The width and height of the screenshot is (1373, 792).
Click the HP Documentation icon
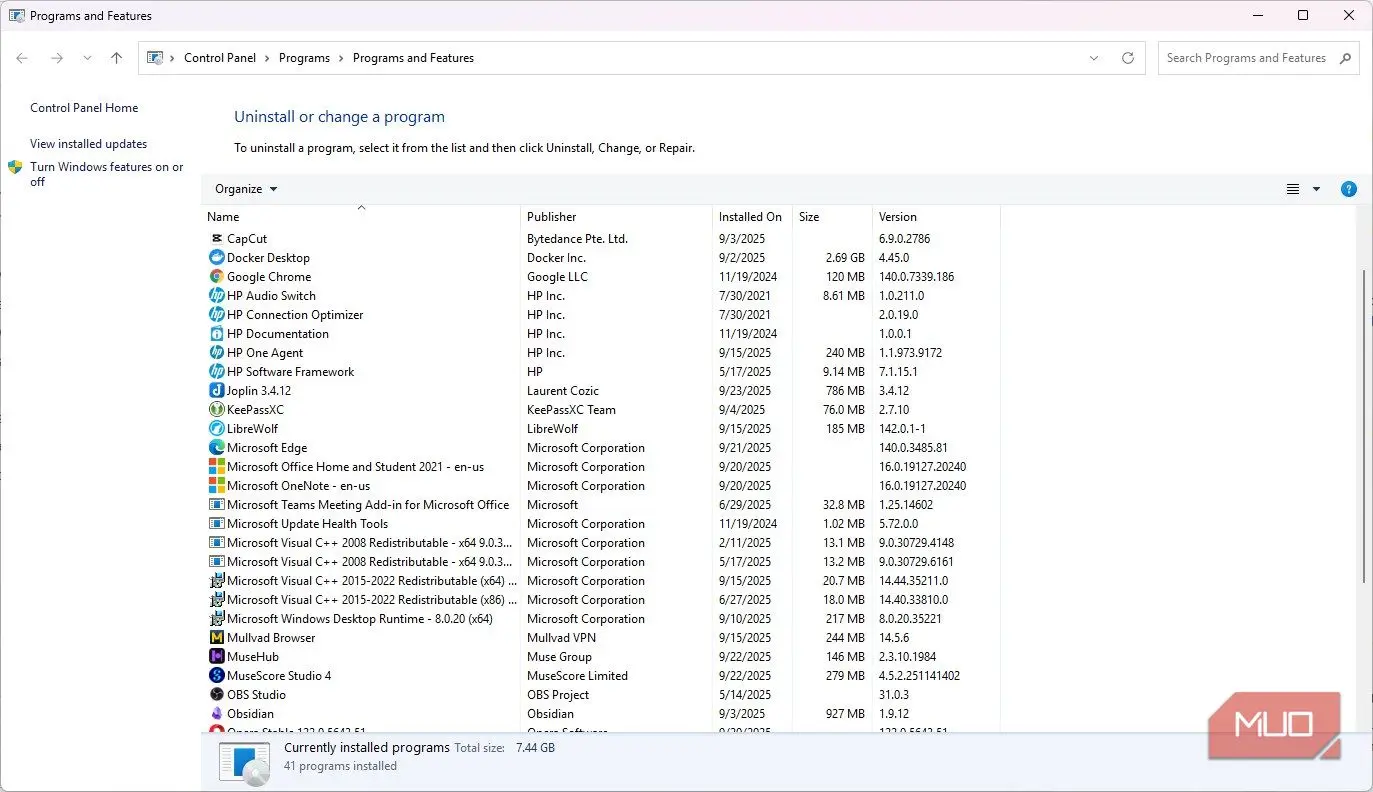coord(217,334)
